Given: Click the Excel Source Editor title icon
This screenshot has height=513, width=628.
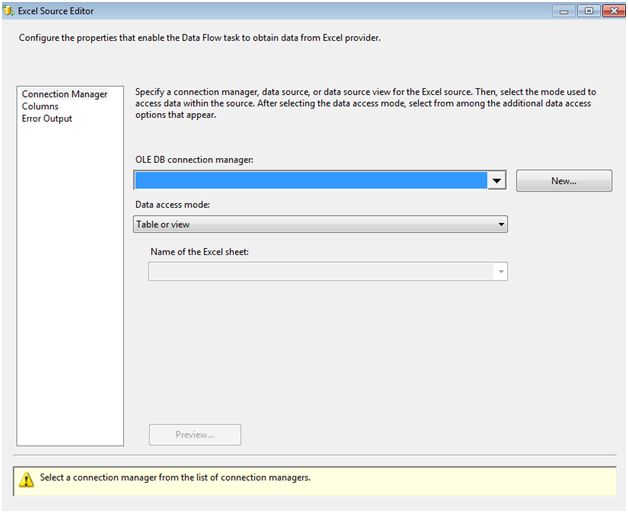Looking at the screenshot, I should (x=8, y=11).
